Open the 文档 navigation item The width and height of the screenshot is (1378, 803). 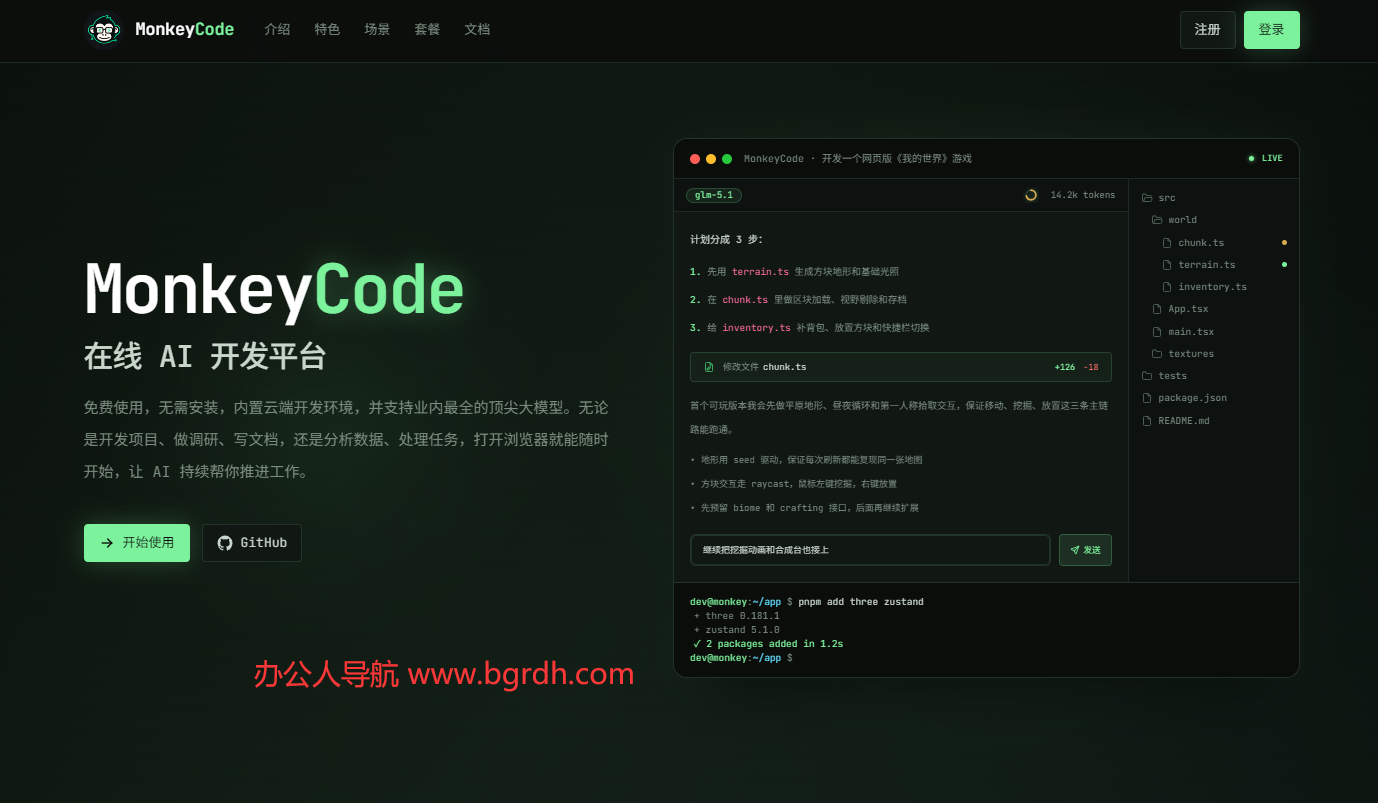[x=477, y=30]
